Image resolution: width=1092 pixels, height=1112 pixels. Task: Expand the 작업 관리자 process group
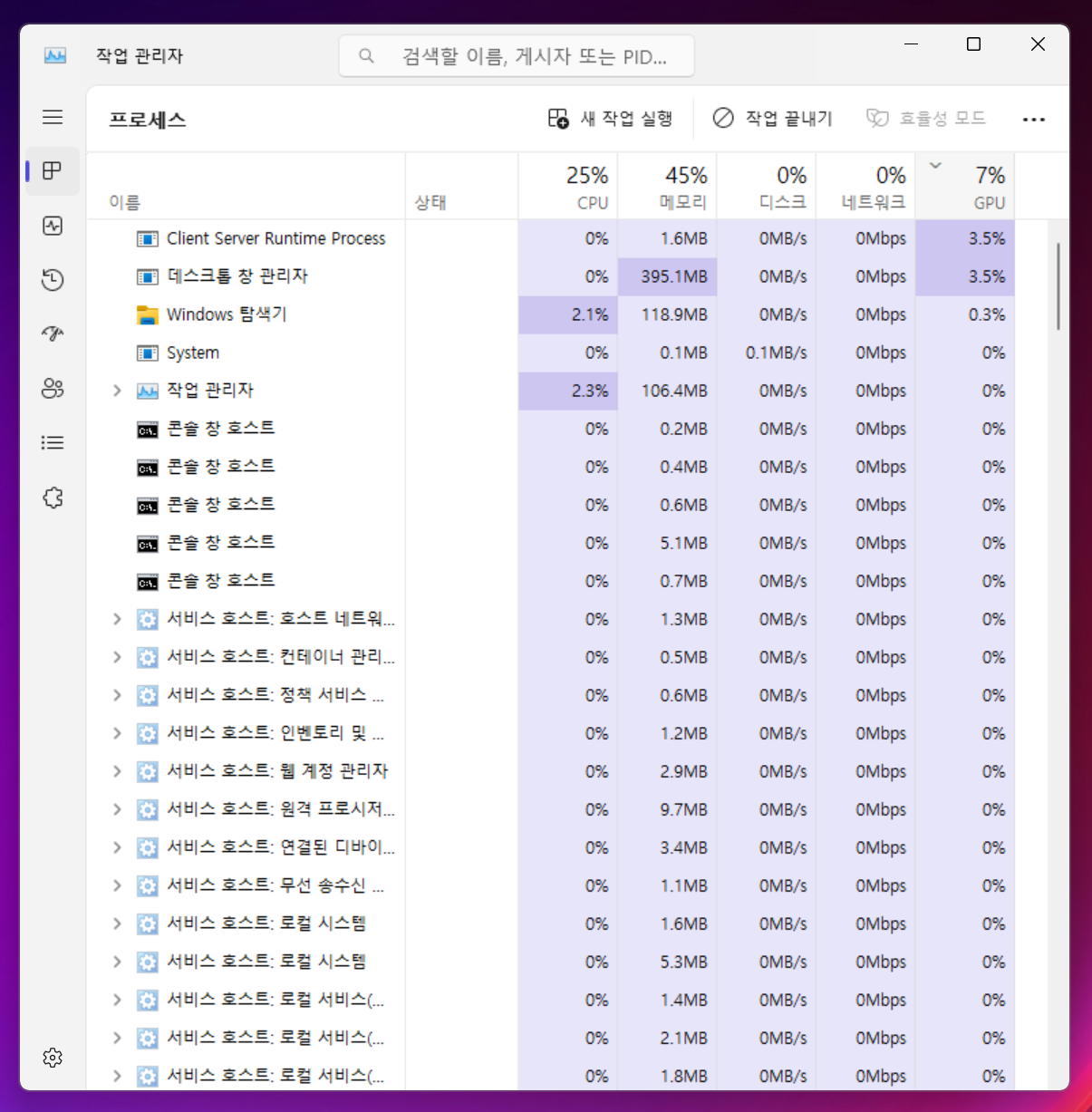pos(117,391)
